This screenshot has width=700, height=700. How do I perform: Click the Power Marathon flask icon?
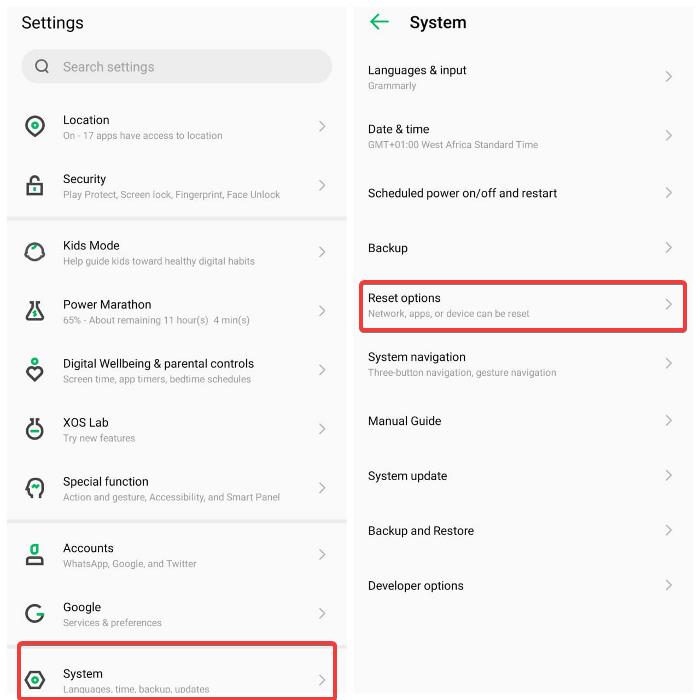pos(35,311)
